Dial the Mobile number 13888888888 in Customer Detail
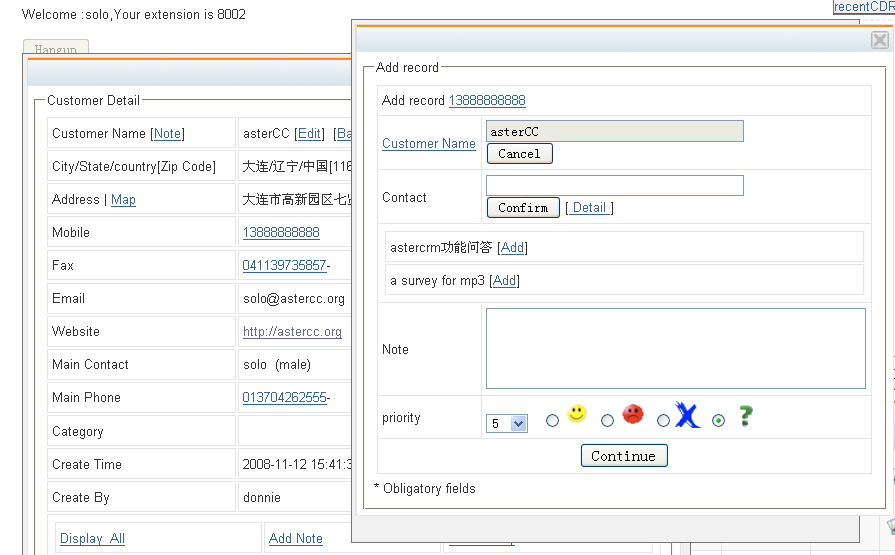This screenshot has height=555, width=895. (281, 232)
